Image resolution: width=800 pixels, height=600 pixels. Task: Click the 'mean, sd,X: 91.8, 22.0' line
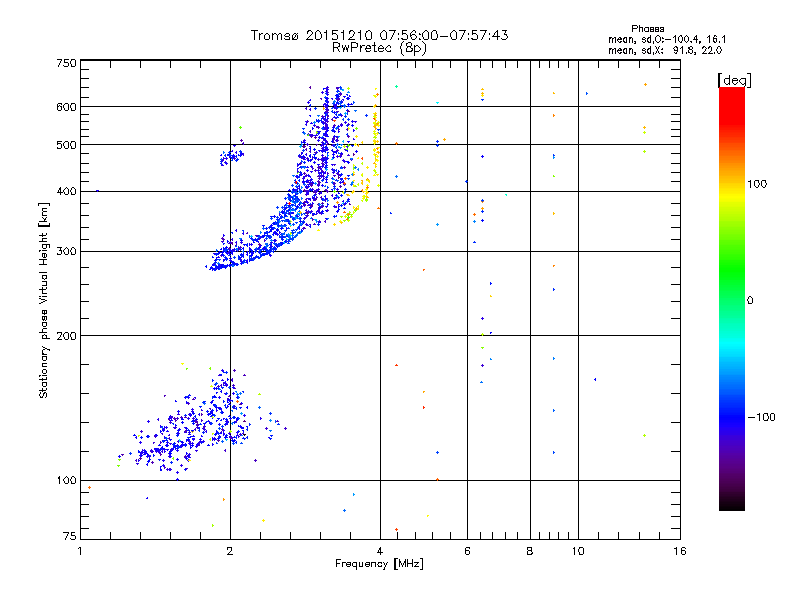coord(665,50)
